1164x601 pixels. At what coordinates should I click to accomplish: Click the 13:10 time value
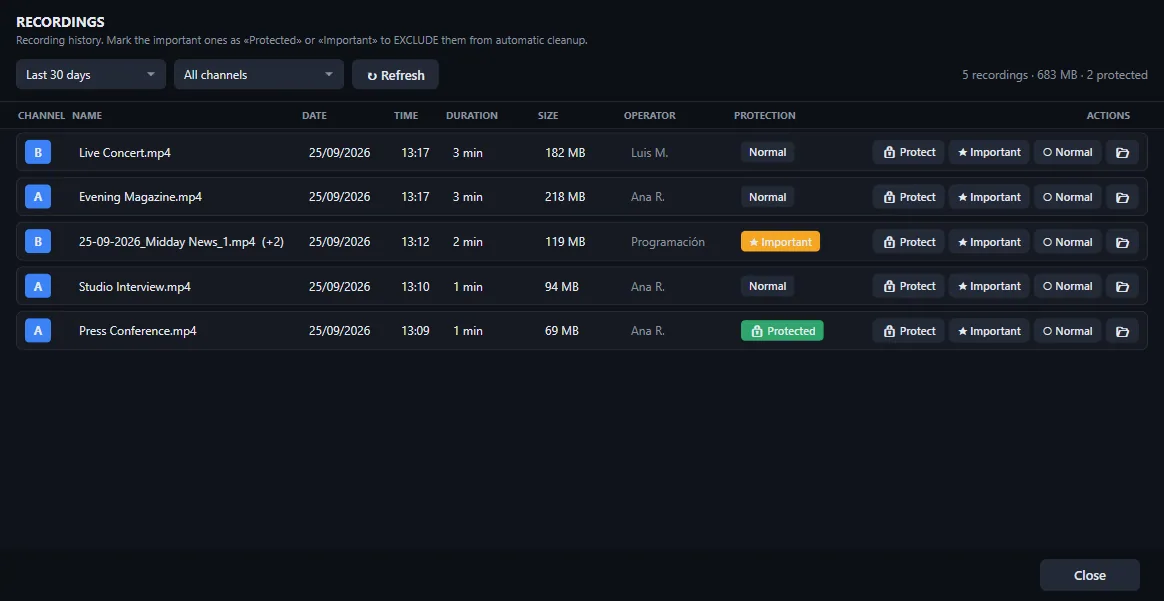415,286
